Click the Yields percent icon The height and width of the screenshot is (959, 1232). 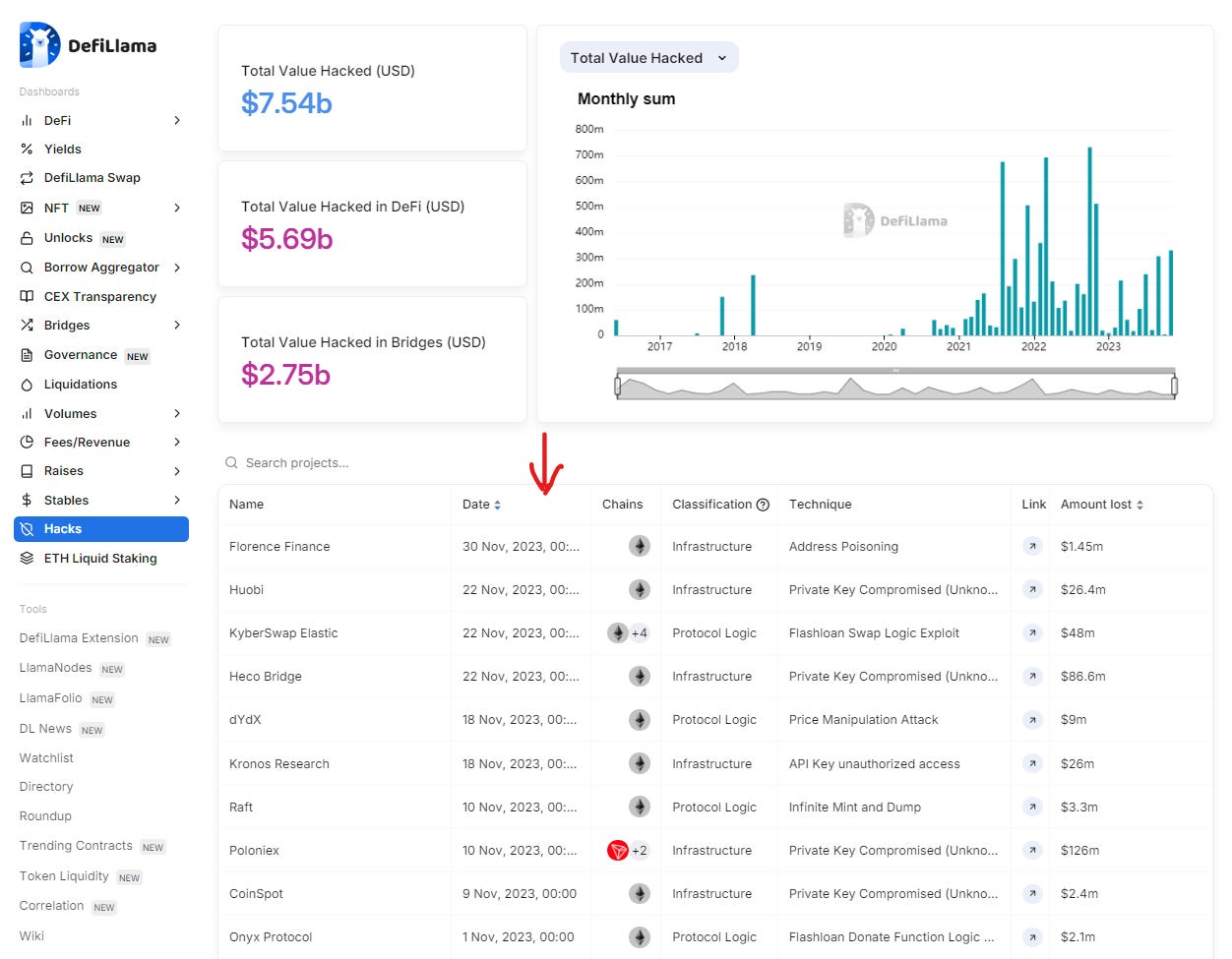[27, 149]
